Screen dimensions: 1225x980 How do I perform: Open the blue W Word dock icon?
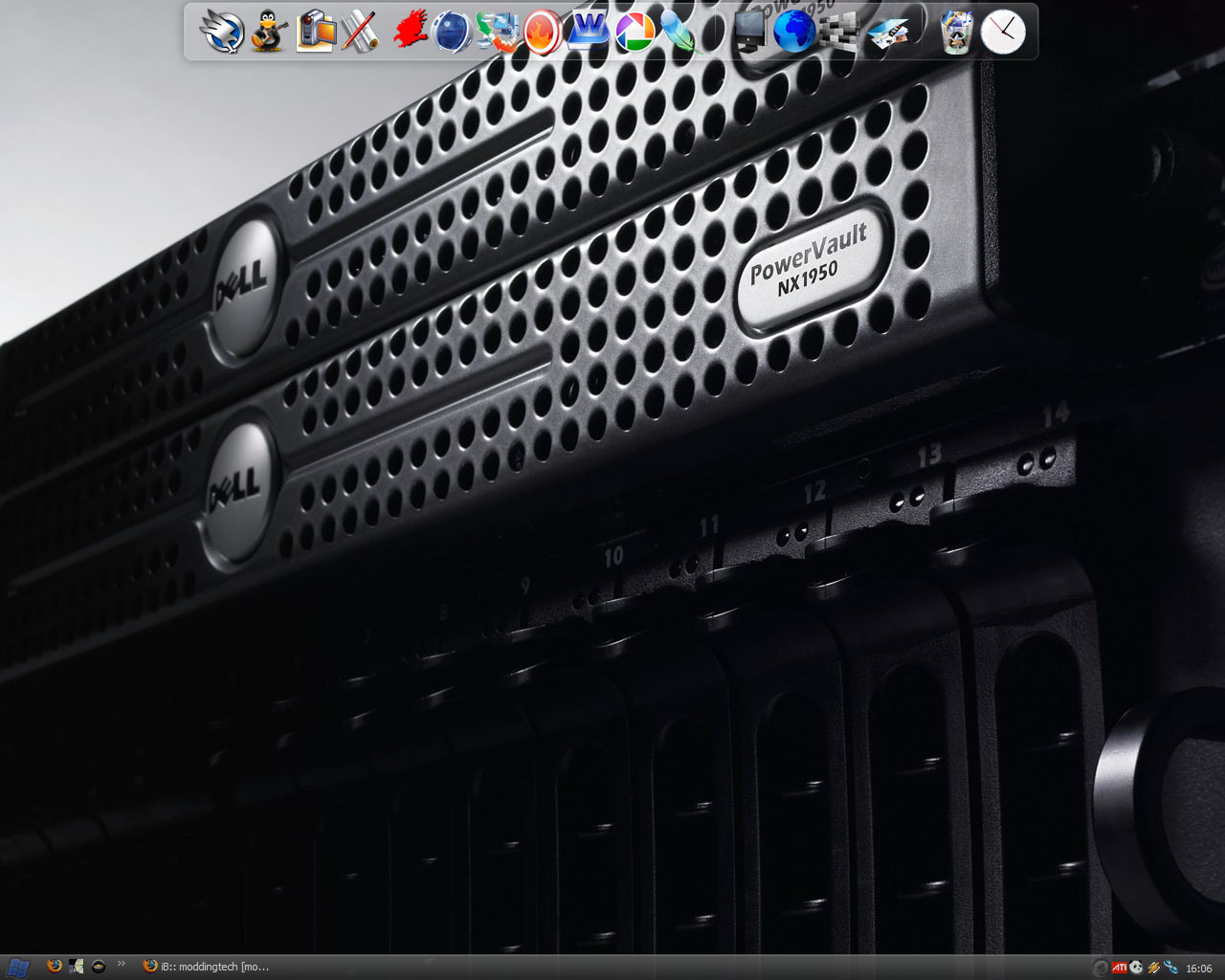[589, 32]
